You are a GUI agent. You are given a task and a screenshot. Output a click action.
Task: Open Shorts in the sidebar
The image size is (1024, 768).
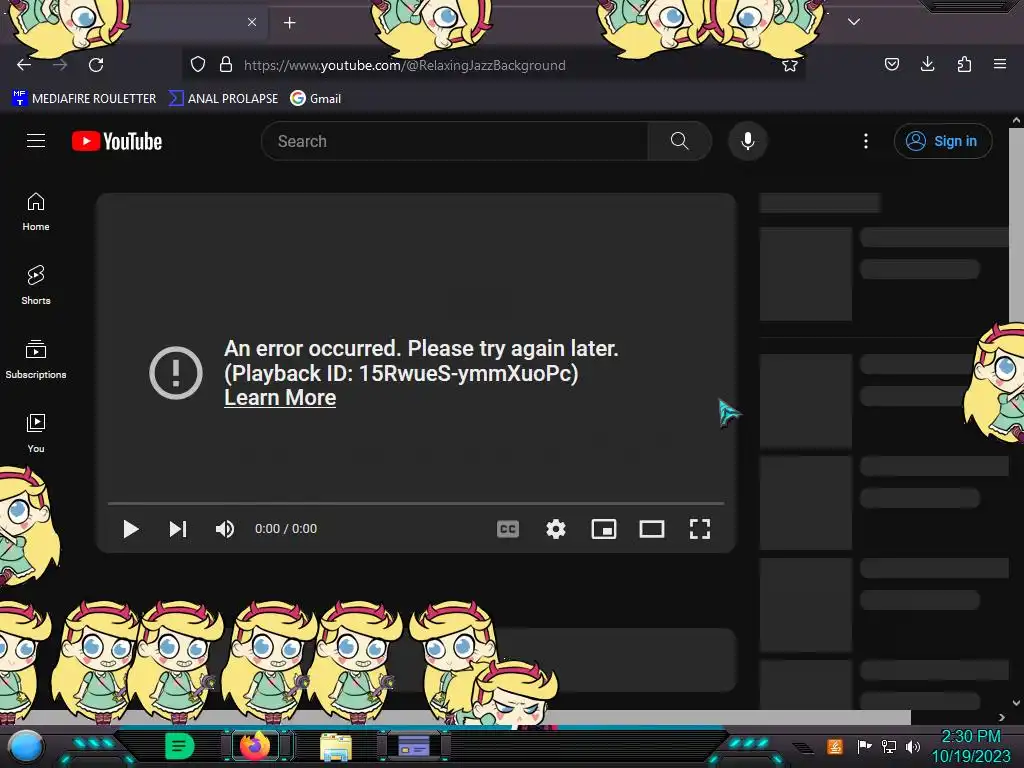coord(36,285)
